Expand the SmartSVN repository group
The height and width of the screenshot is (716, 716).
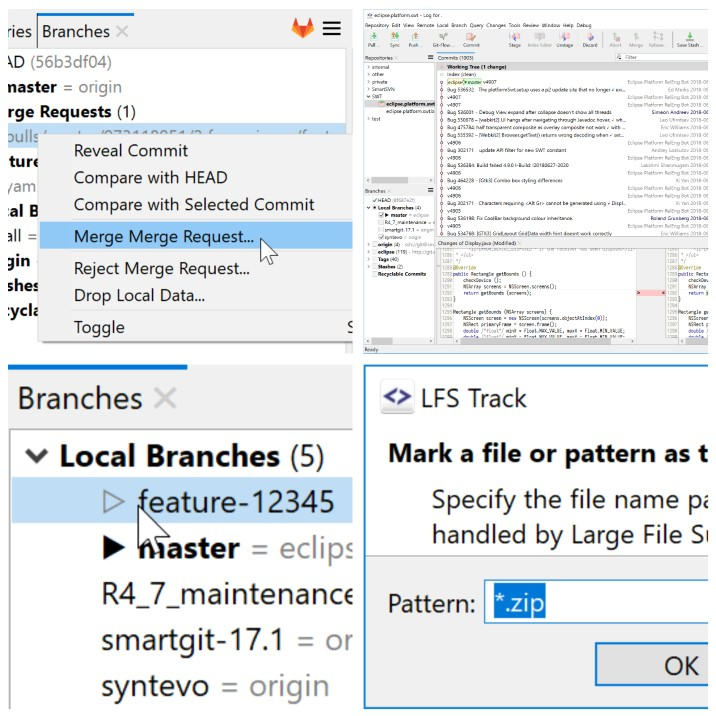pos(369,89)
